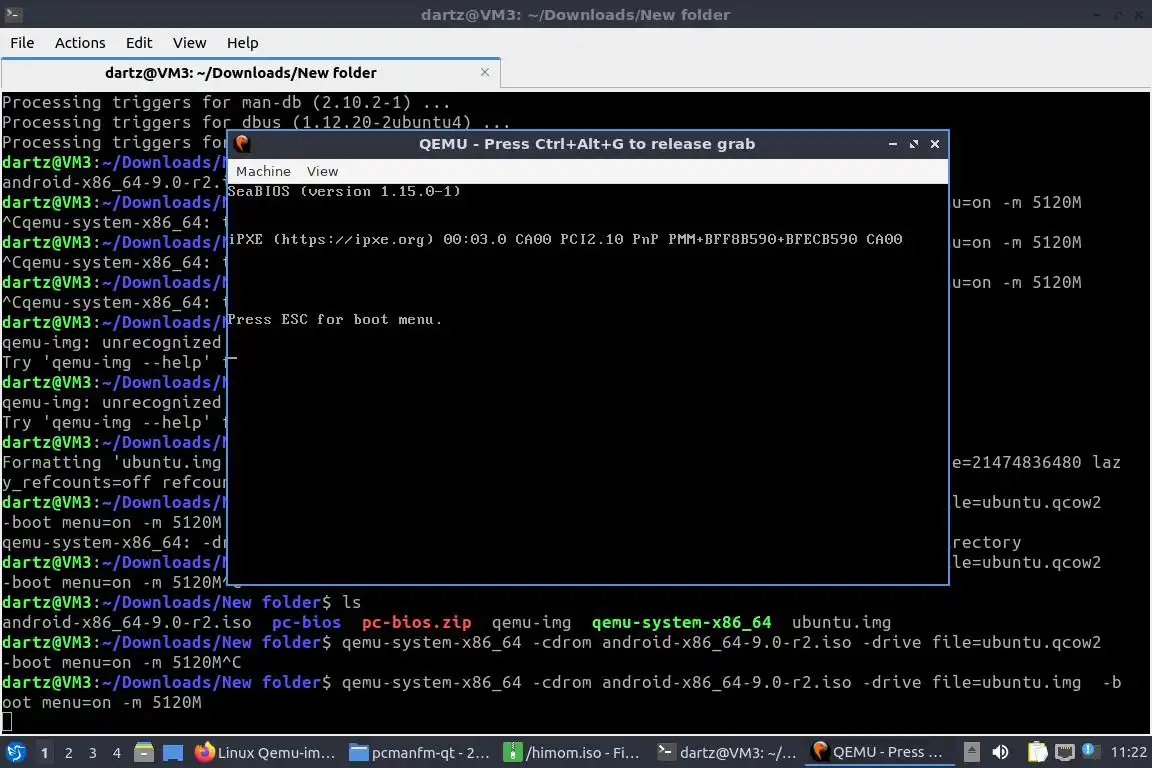Click 'pc-bios.zip' in the ls output
Screen dimensions: 1152x768
point(416,622)
